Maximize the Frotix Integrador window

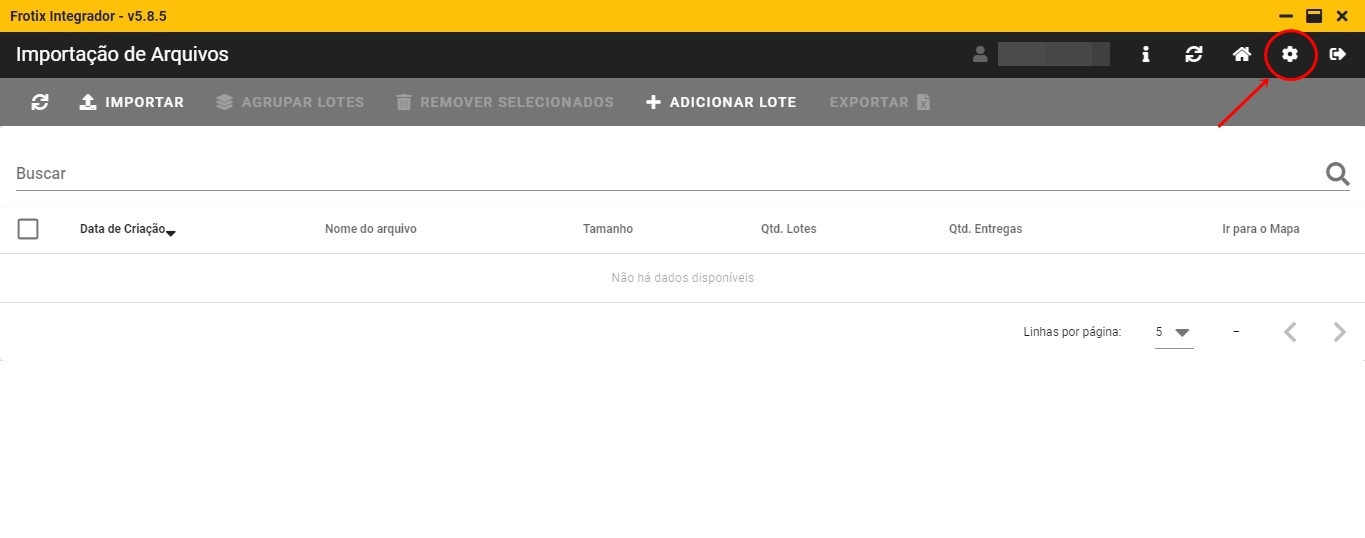1314,16
